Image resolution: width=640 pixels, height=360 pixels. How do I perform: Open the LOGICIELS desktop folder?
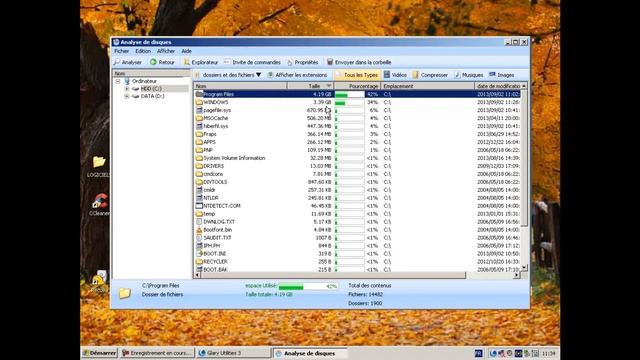(x=98, y=166)
